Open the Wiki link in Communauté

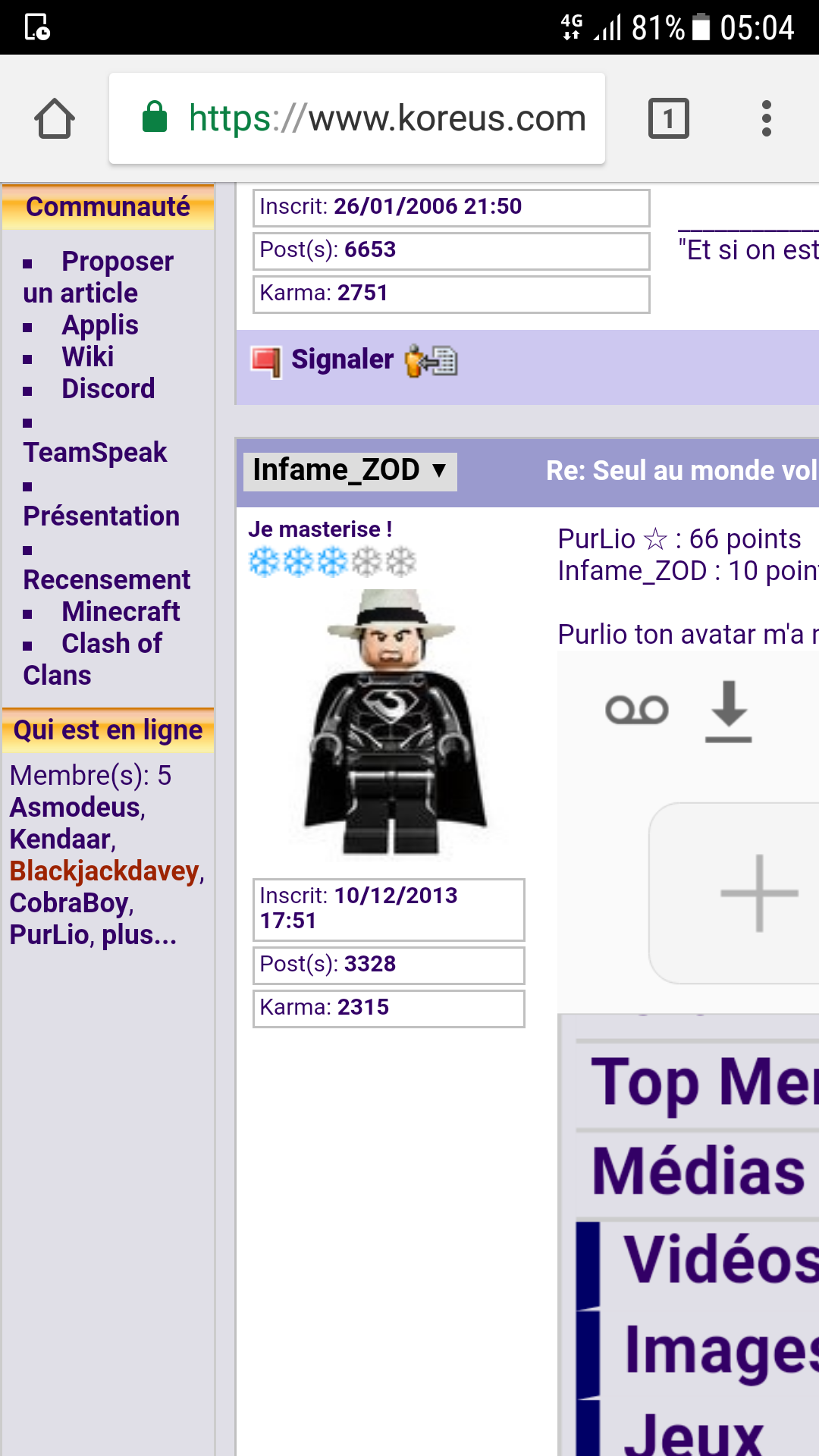88,357
